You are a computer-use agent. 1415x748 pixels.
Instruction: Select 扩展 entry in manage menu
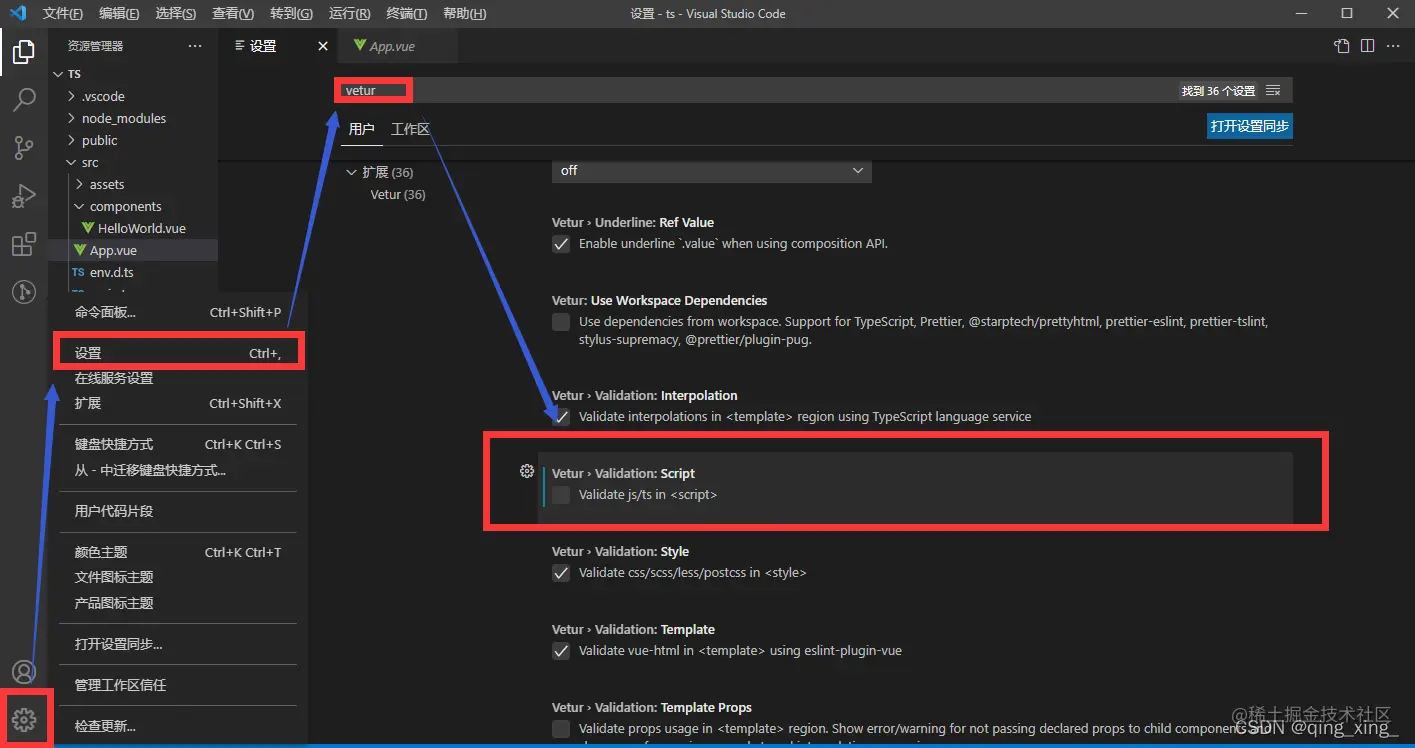point(178,403)
